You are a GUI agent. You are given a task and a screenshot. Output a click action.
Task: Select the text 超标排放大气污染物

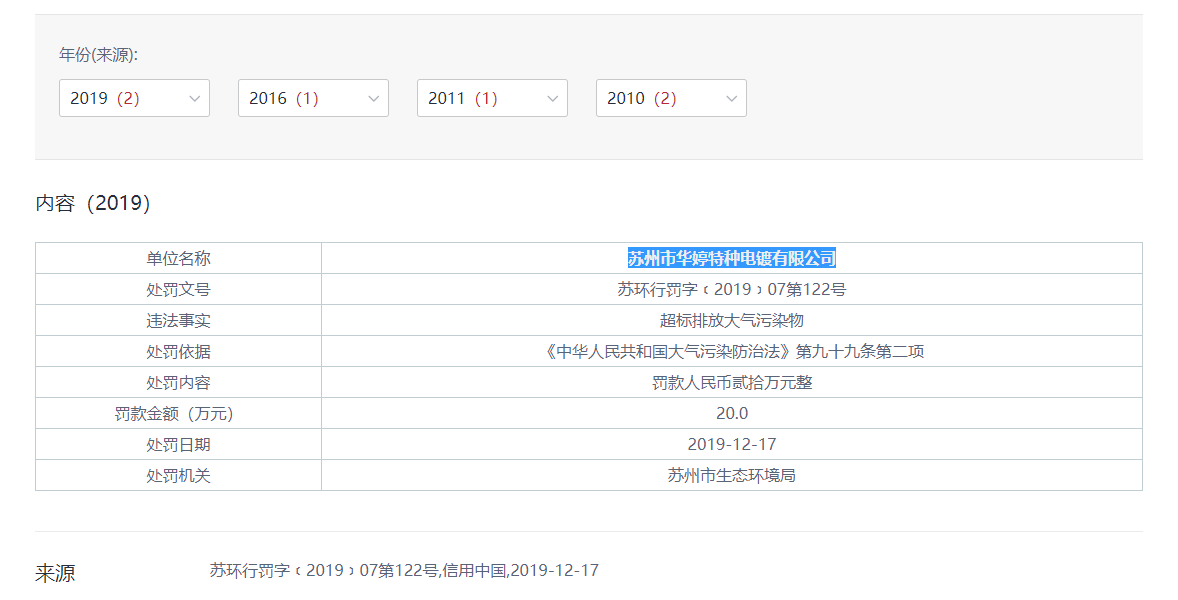732,321
